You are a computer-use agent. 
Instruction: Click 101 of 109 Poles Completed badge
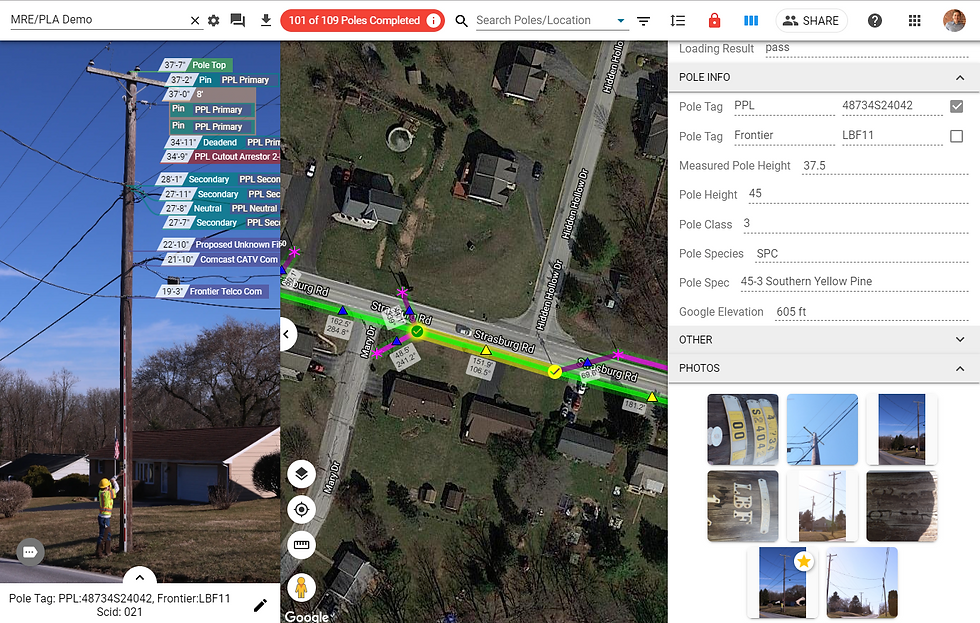click(362, 21)
